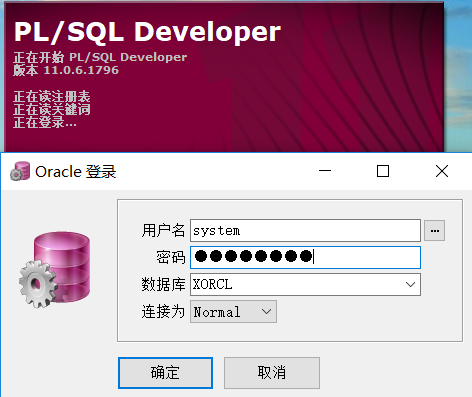472x397 pixels.
Task: Click the 连接为 label
Action: [x=163, y=312]
